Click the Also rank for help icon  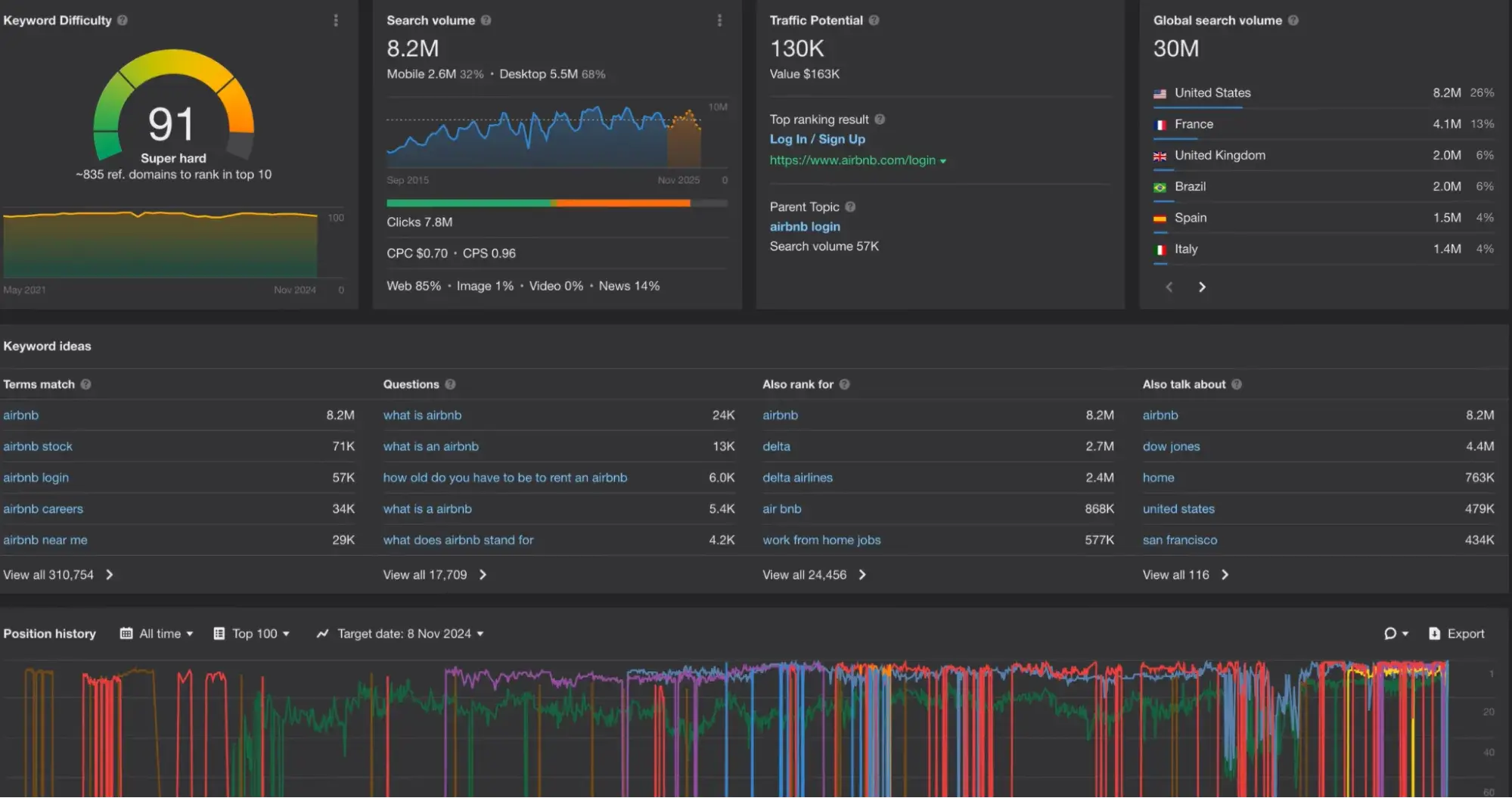845,384
